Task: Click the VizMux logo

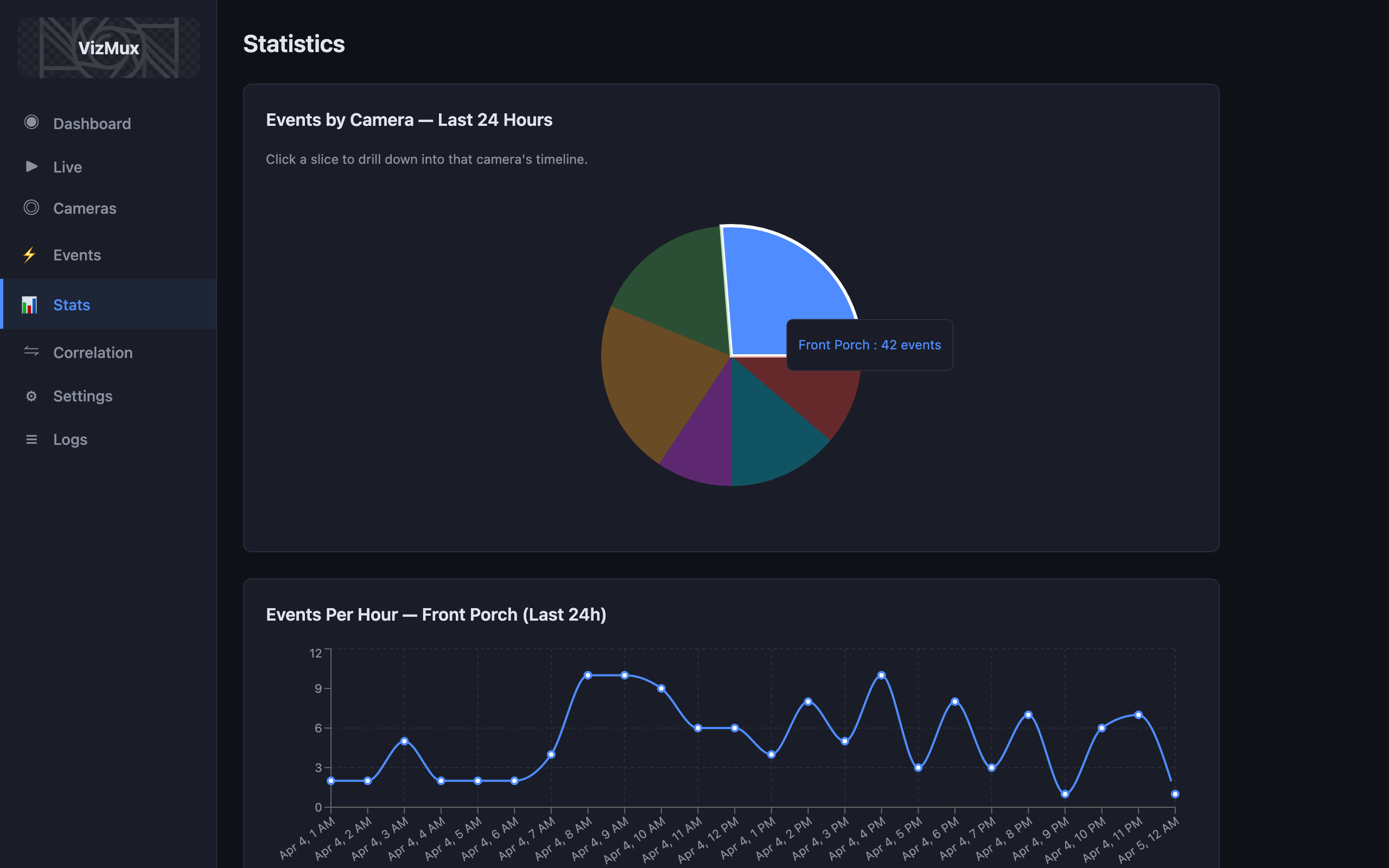Action: click(x=109, y=47)
